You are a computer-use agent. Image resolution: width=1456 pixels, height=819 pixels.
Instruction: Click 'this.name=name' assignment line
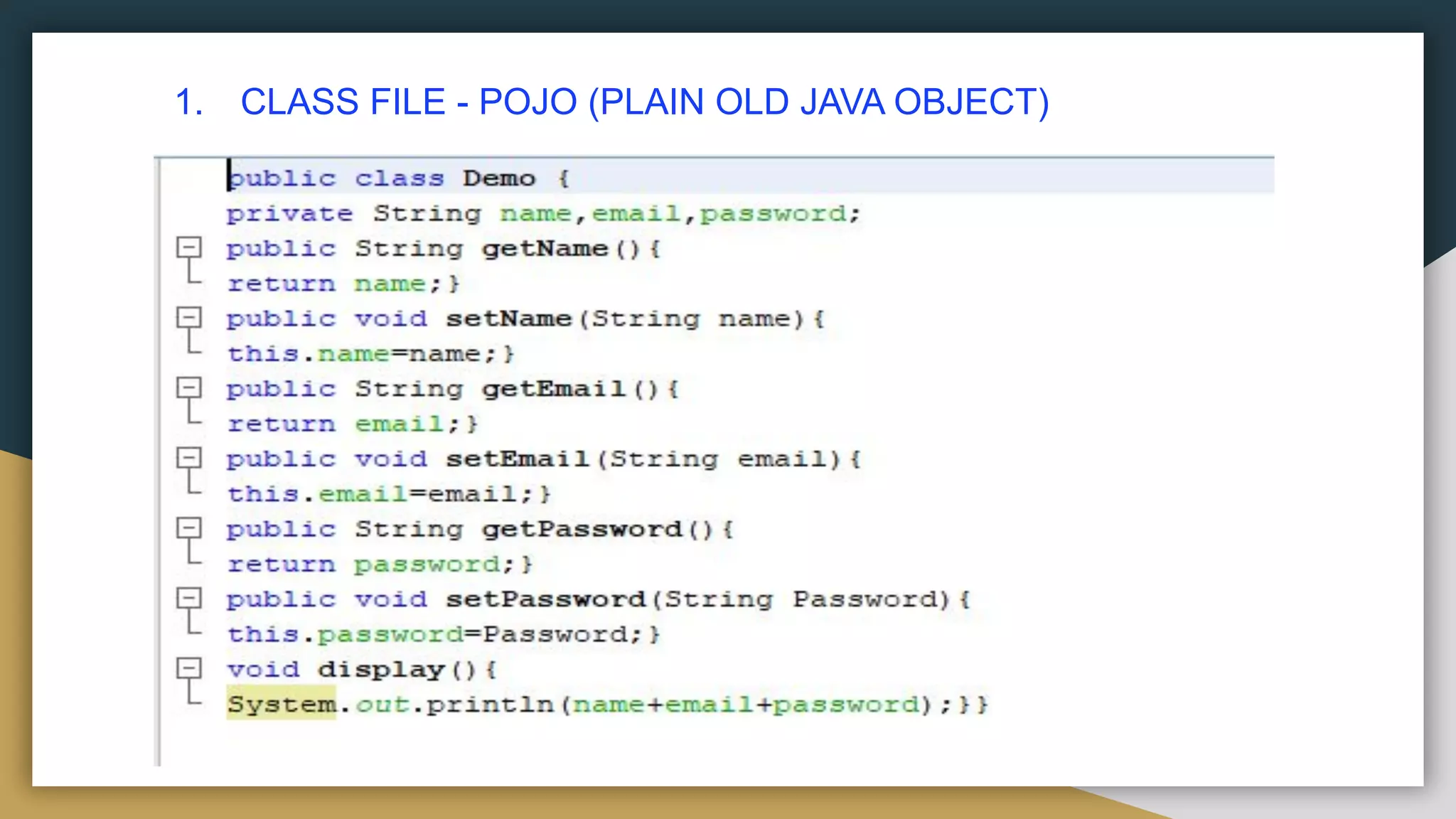370,353
